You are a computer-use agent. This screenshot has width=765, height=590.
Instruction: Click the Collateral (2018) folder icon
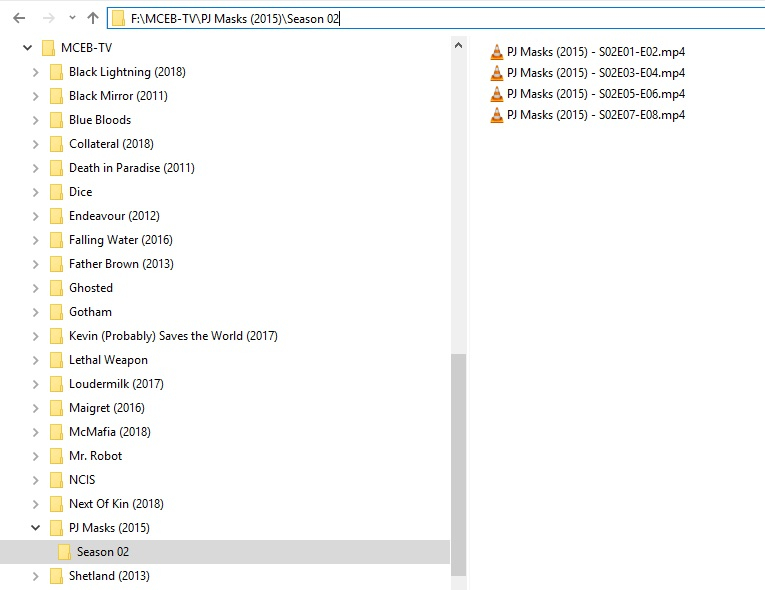point(57,143)
